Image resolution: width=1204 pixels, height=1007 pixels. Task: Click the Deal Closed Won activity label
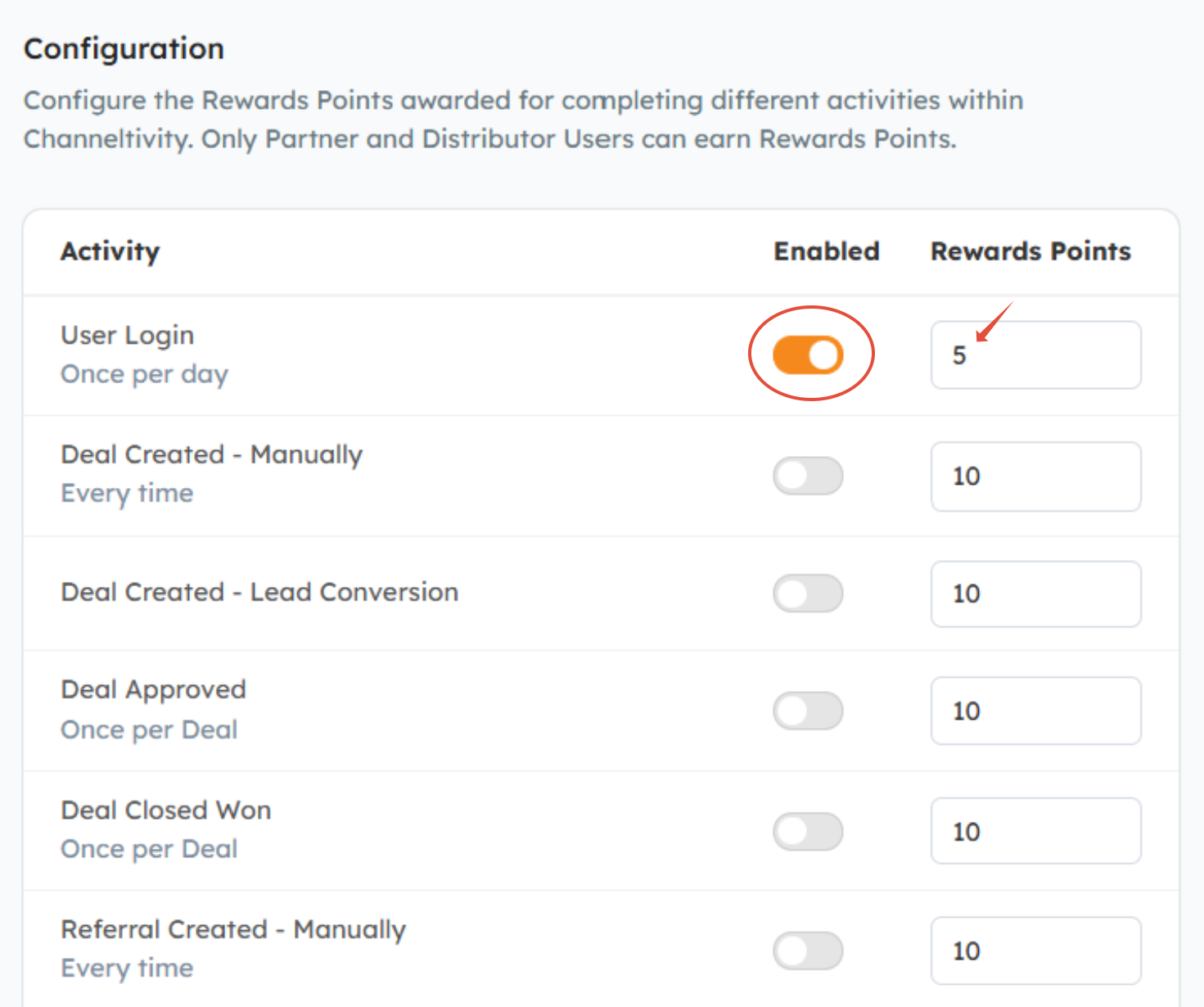click(x=166, y=811)
